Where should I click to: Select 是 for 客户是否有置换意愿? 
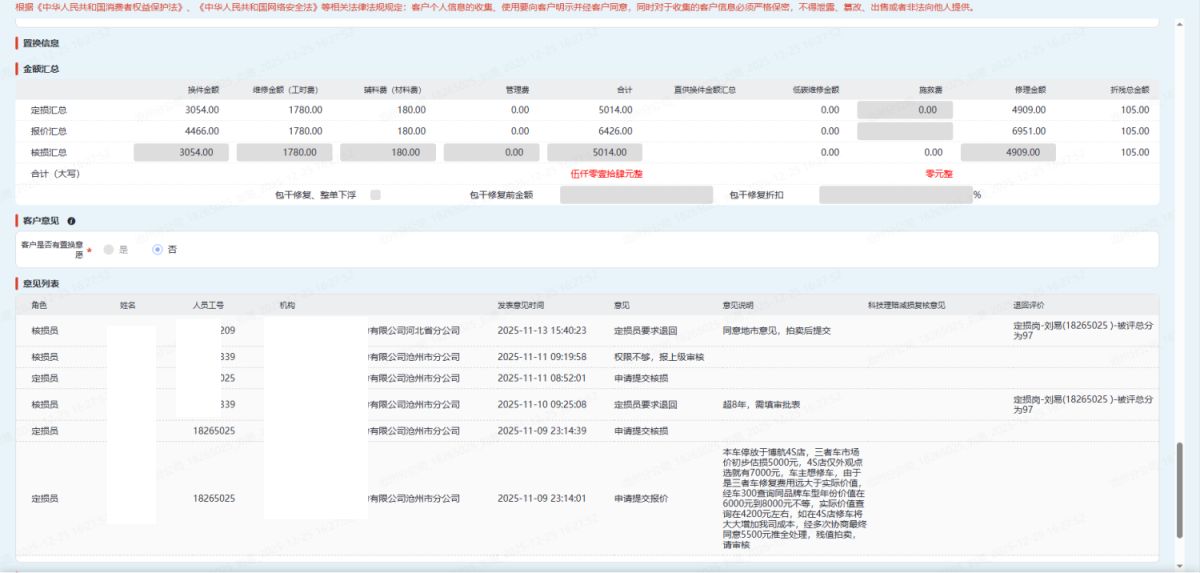point(109,249)
